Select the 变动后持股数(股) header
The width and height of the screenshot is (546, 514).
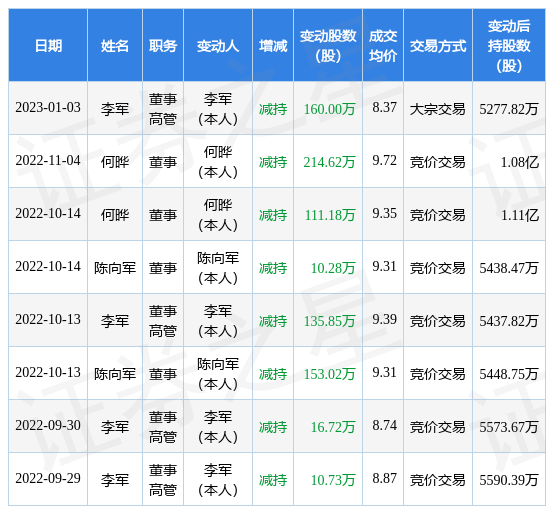[x=509, y=46]
